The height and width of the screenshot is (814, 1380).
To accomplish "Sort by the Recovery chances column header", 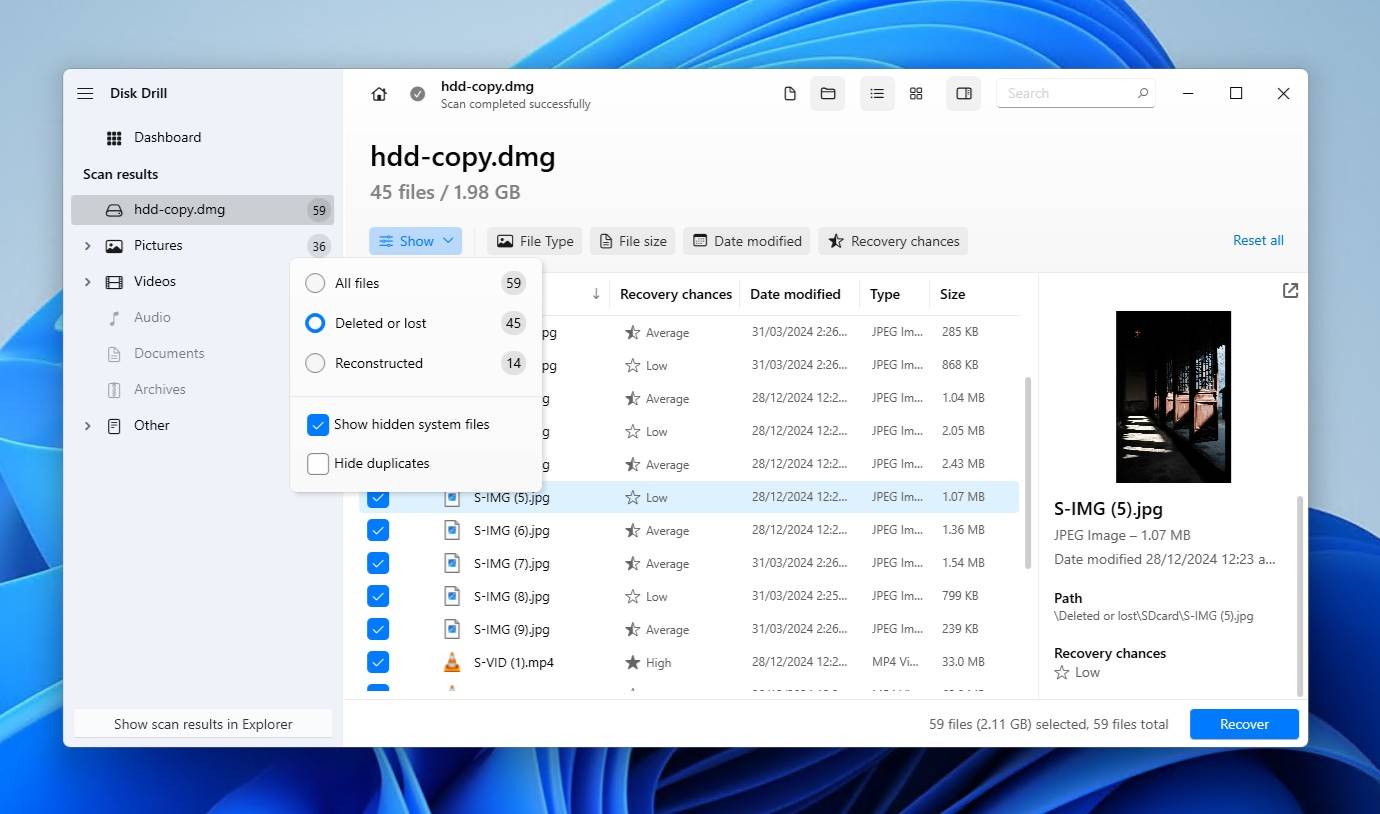I will coord(676,294).
